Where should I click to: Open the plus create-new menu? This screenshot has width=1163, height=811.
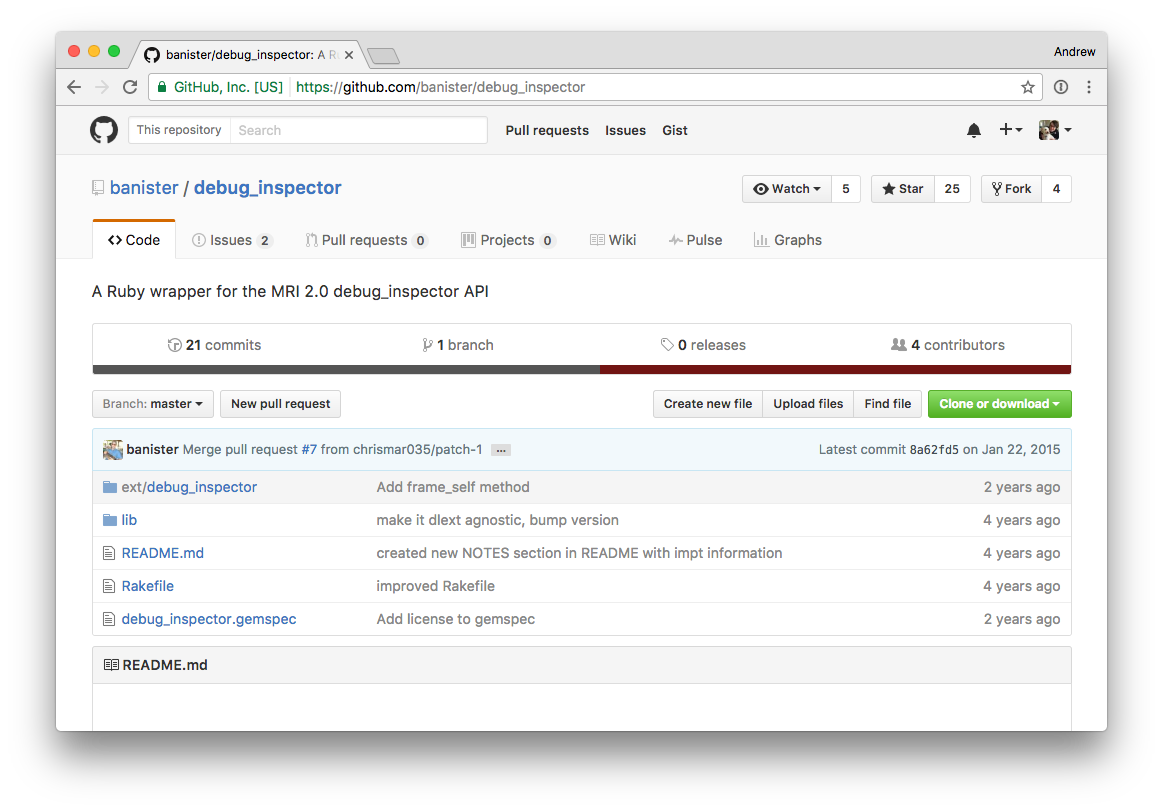[x=1010, y=130]
